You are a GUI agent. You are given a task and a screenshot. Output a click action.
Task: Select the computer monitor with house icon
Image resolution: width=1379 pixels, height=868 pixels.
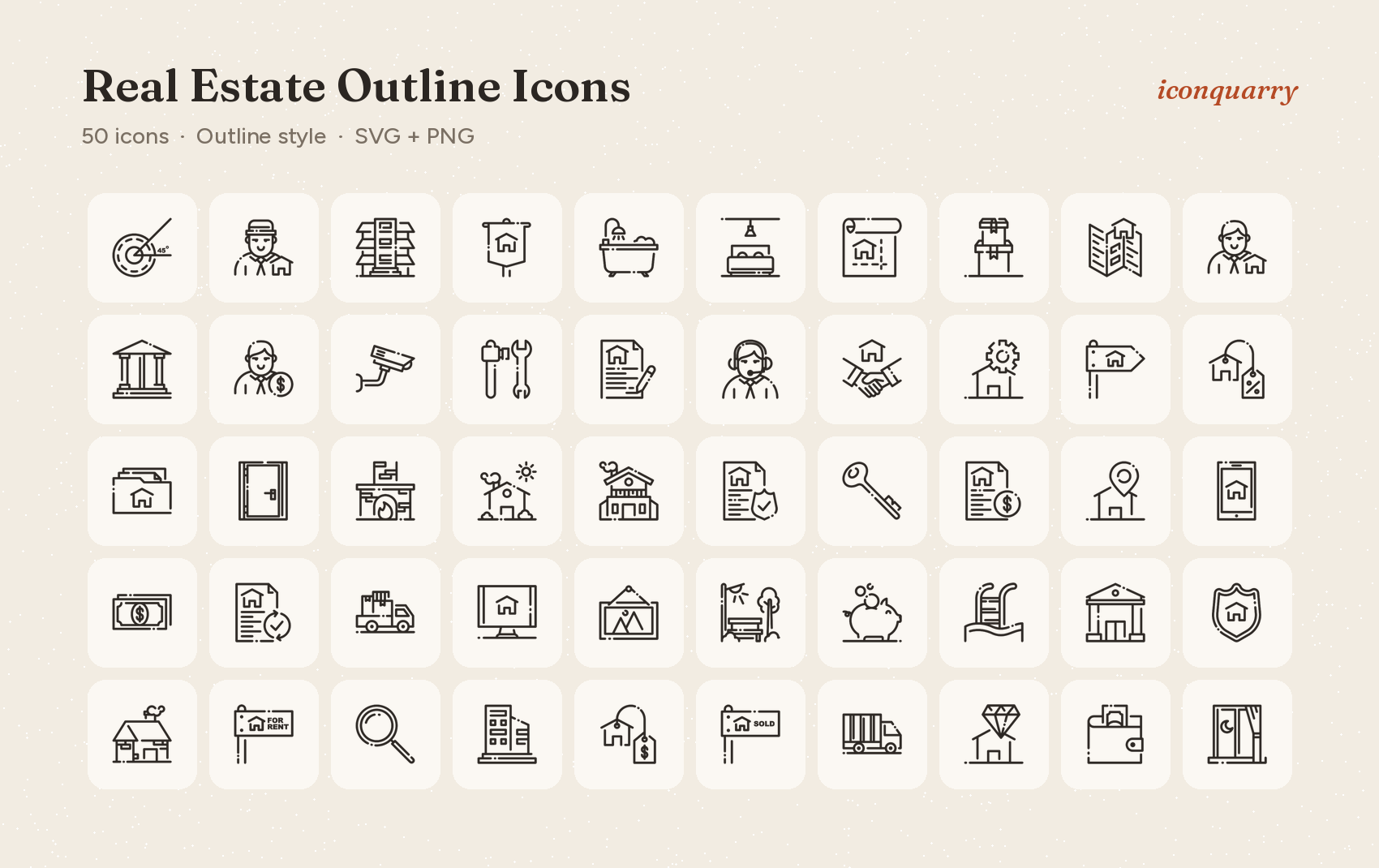tap(507, 612)
